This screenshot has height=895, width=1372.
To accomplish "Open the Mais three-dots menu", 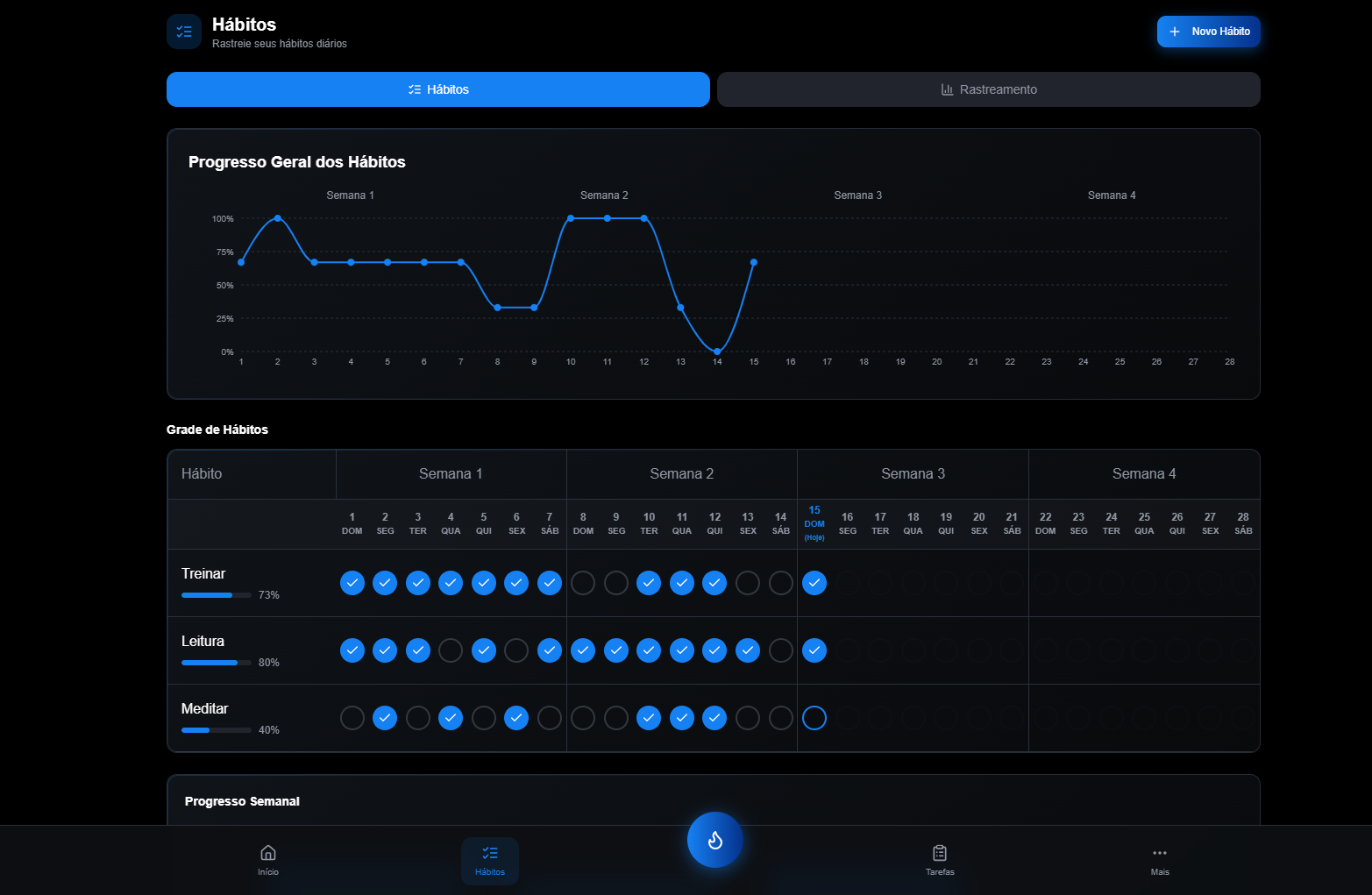I will tap(1160, 853).
